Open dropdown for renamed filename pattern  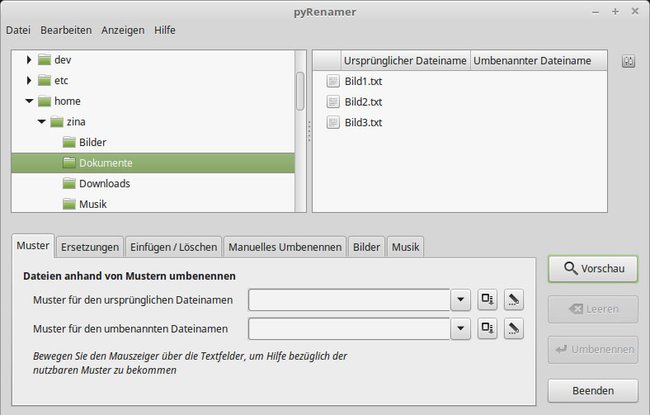point(460,328)
